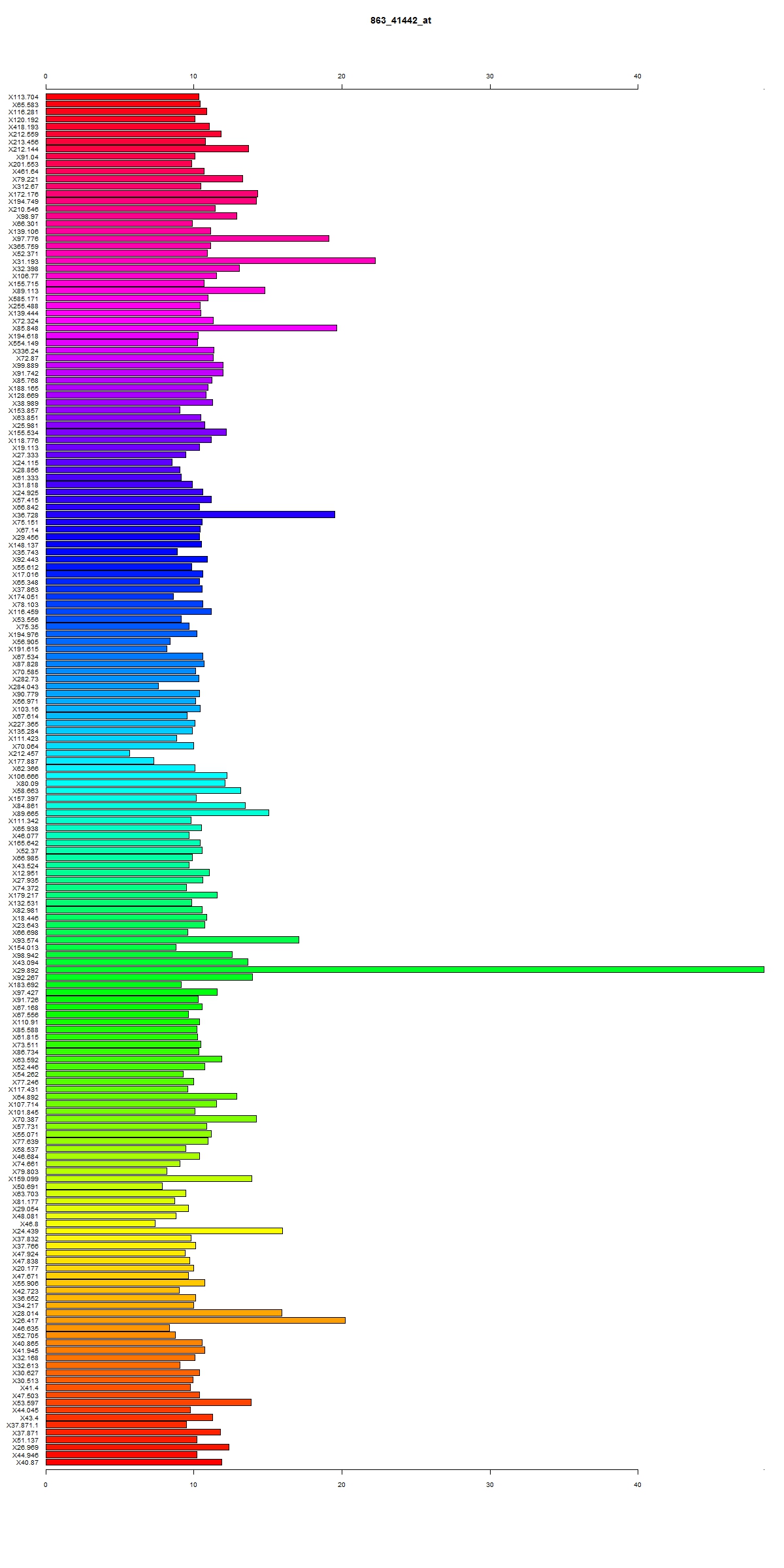784x1568 pixels.
Task: Select label X98.97
Action: pos(27,216)
